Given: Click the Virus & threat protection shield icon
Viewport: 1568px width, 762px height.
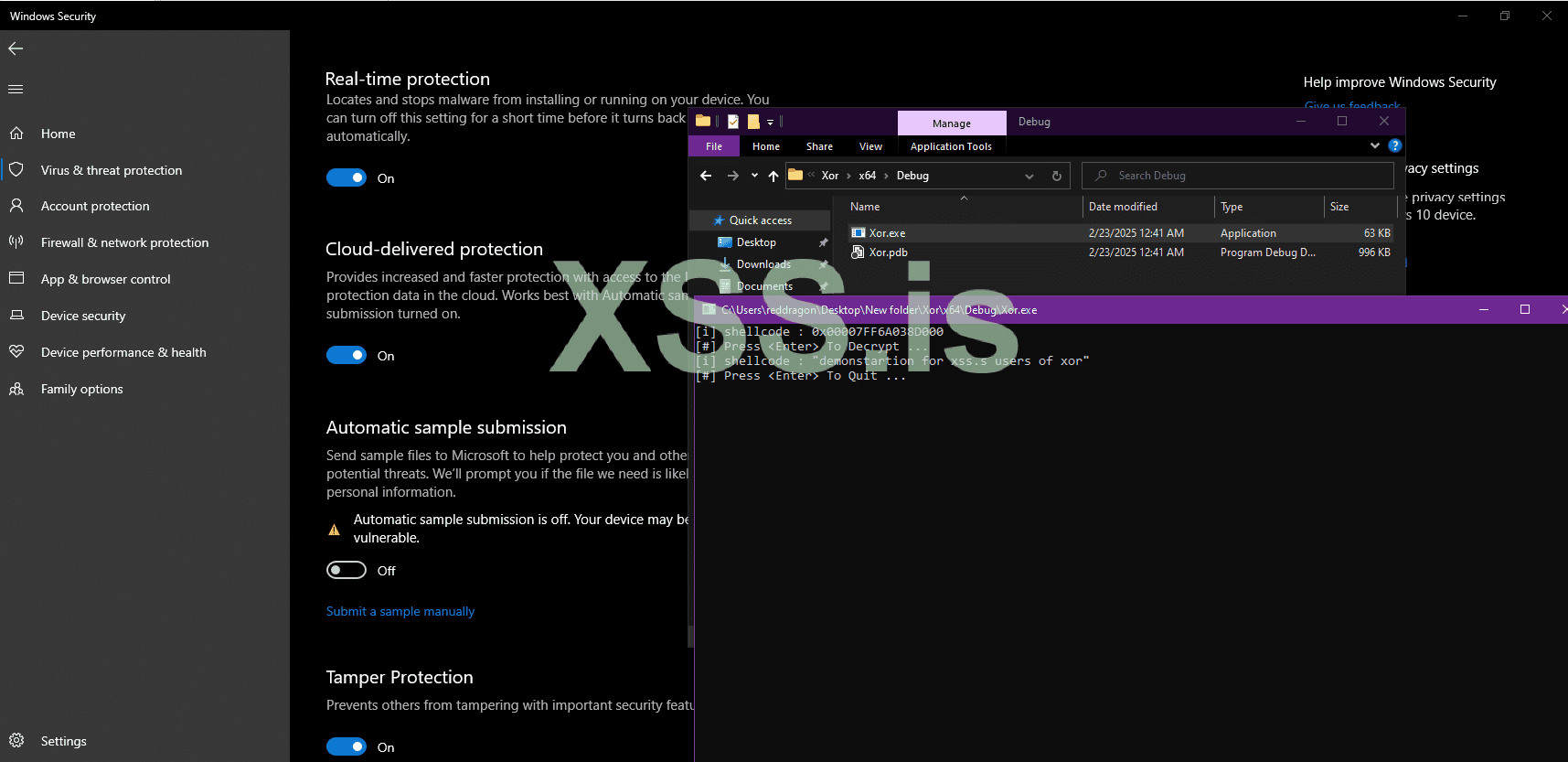Looking at the screenshot, I should click(x=16, y=169).
